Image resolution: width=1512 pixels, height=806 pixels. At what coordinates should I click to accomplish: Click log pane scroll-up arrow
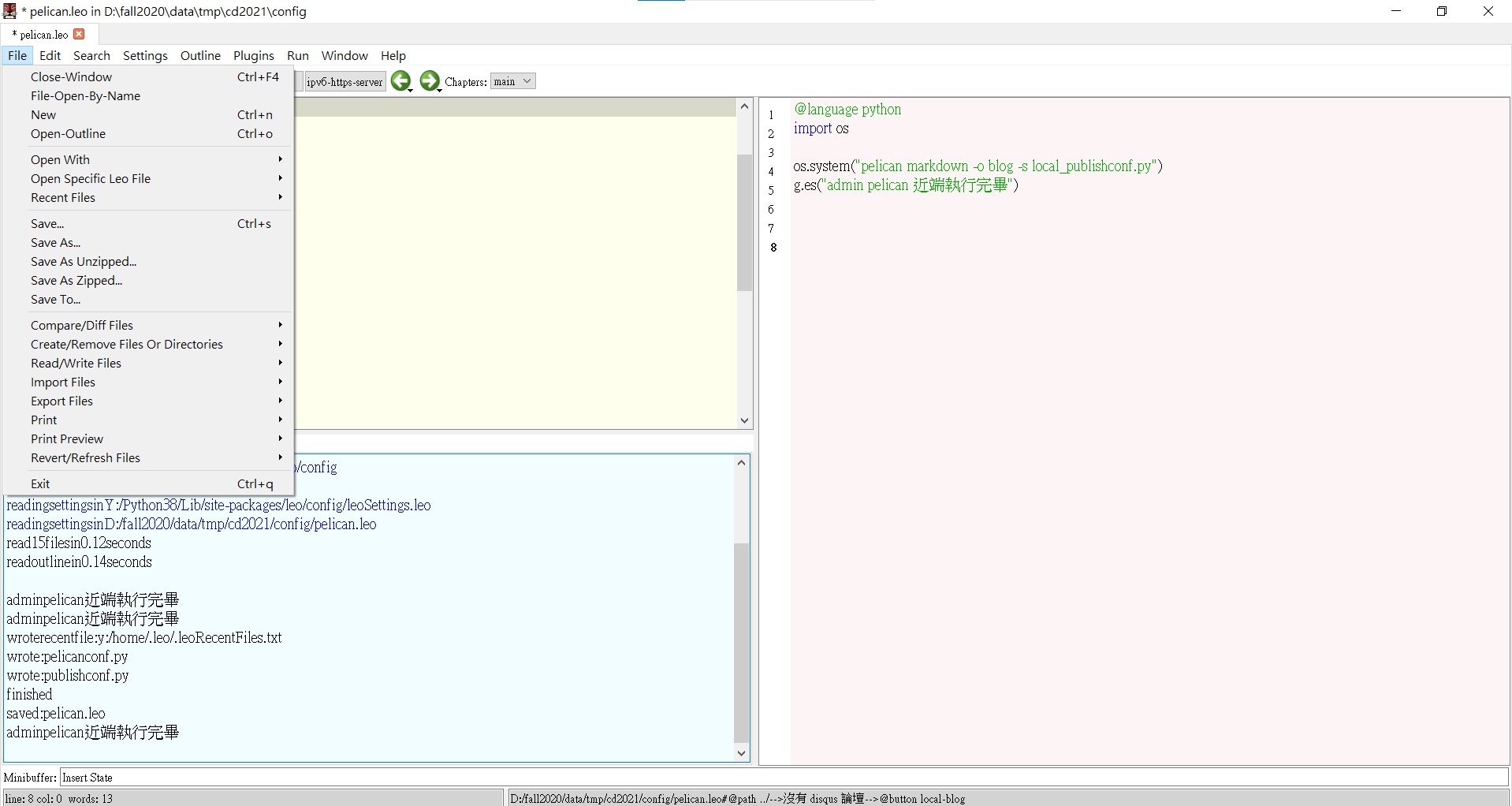point(741,462)
